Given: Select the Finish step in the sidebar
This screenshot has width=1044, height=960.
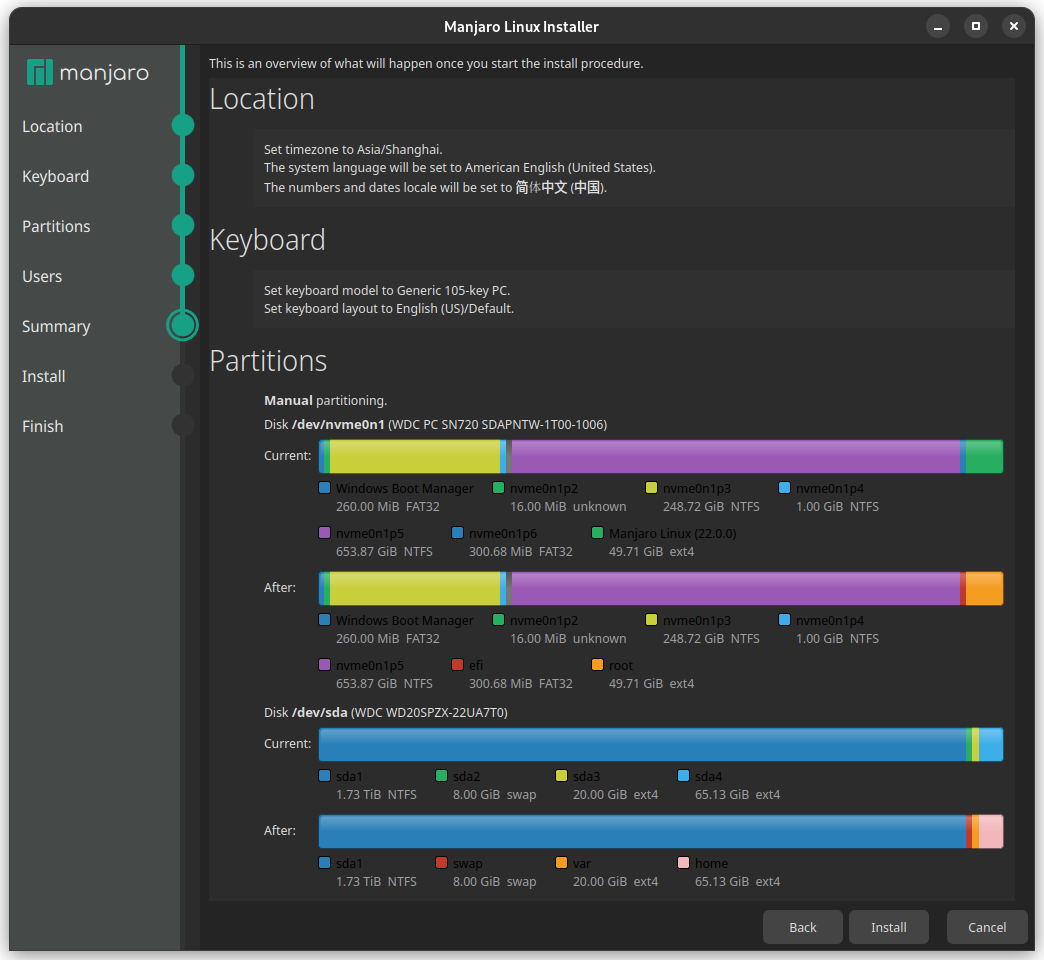Looking at the screenshot, I should (43, 426).
